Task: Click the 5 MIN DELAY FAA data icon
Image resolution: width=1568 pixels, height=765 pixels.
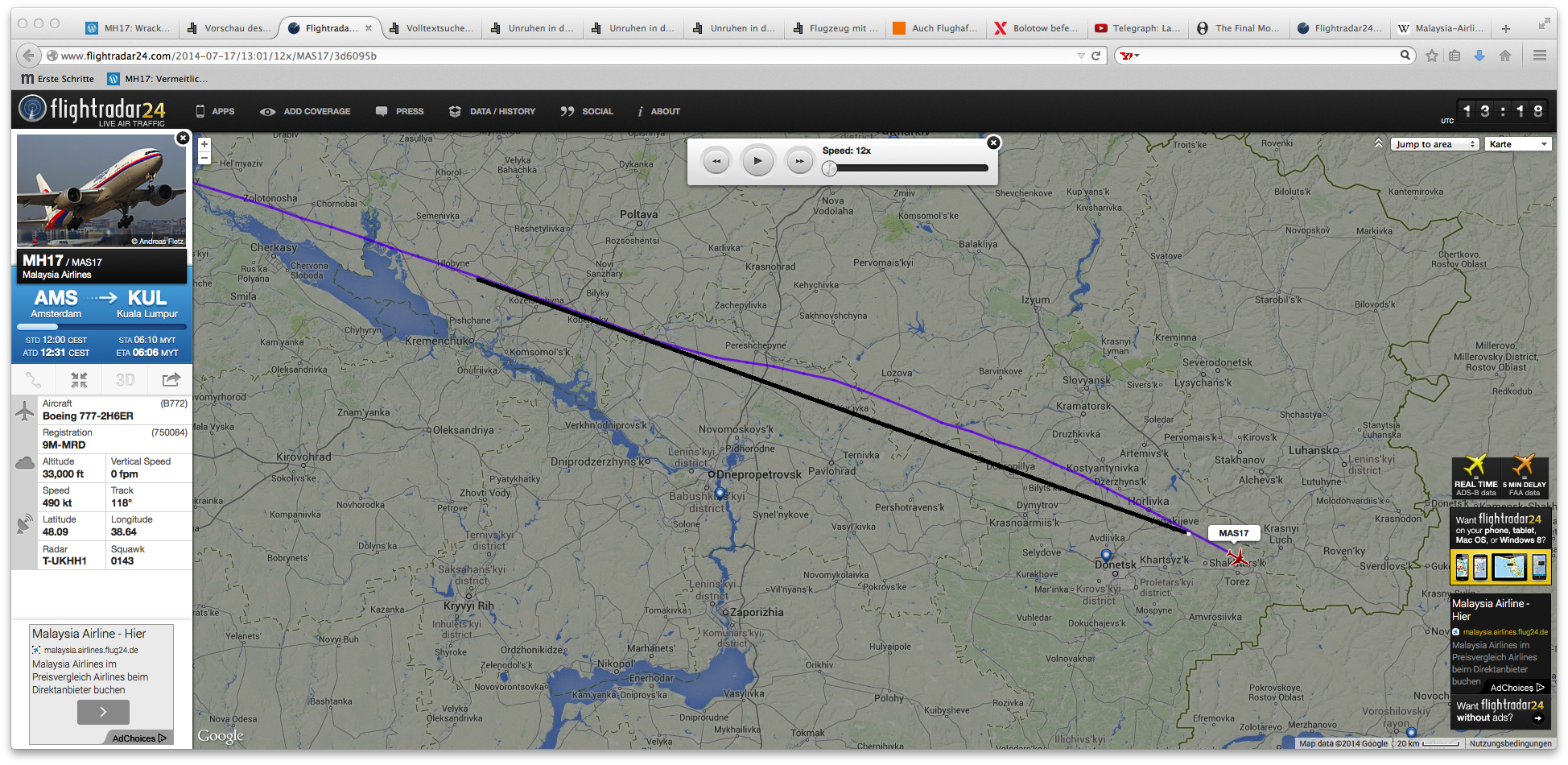Action: click(1524, 476)
